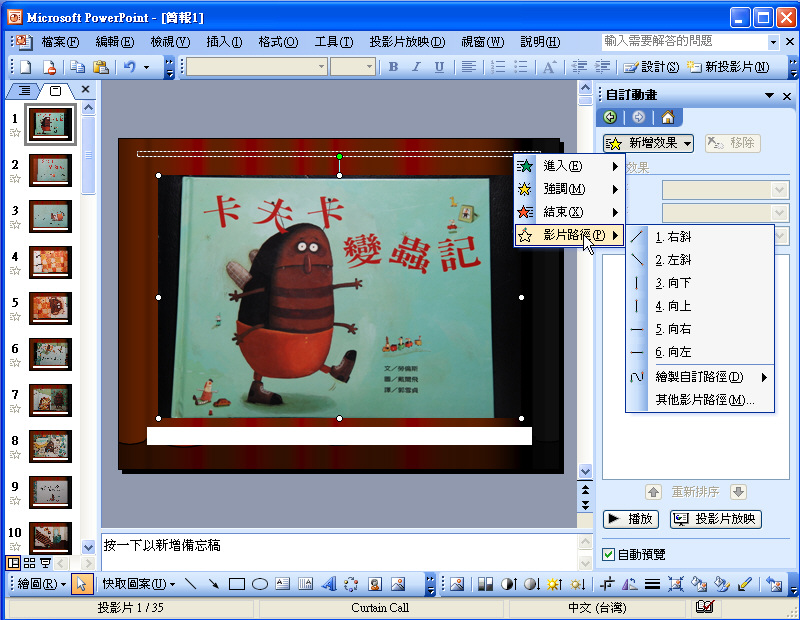Screen dimensions: 800x620
Task: Open the Undo history dropdown arrow
Action: 146,67
